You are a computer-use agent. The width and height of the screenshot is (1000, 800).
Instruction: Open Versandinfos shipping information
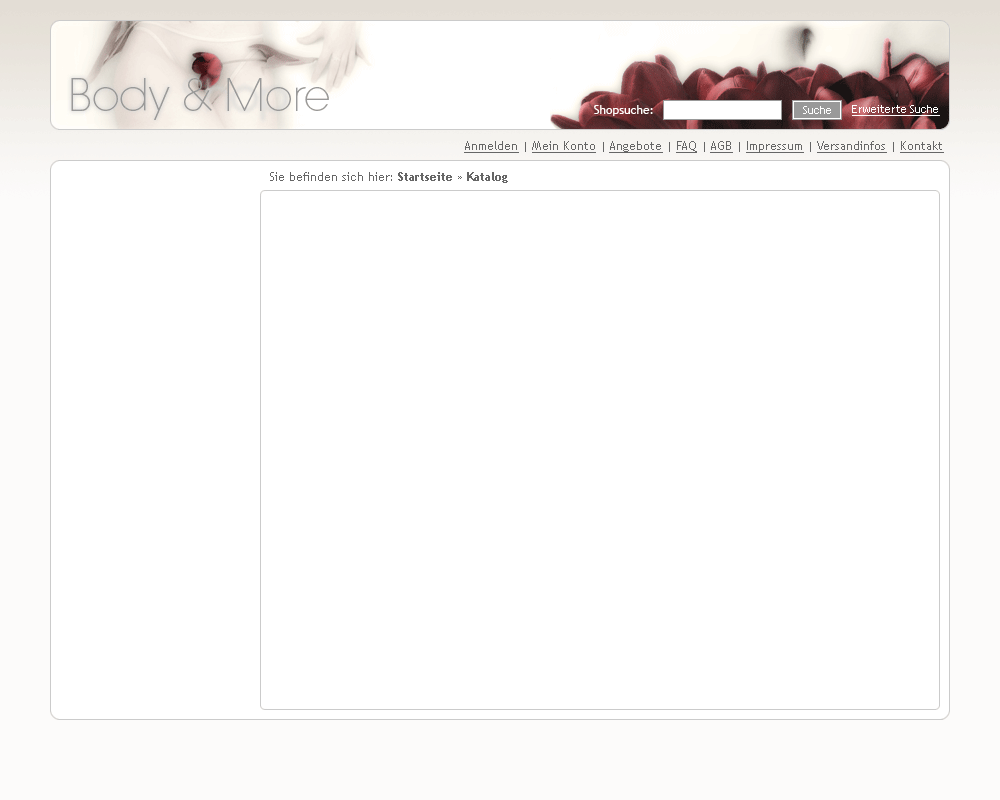851,146
